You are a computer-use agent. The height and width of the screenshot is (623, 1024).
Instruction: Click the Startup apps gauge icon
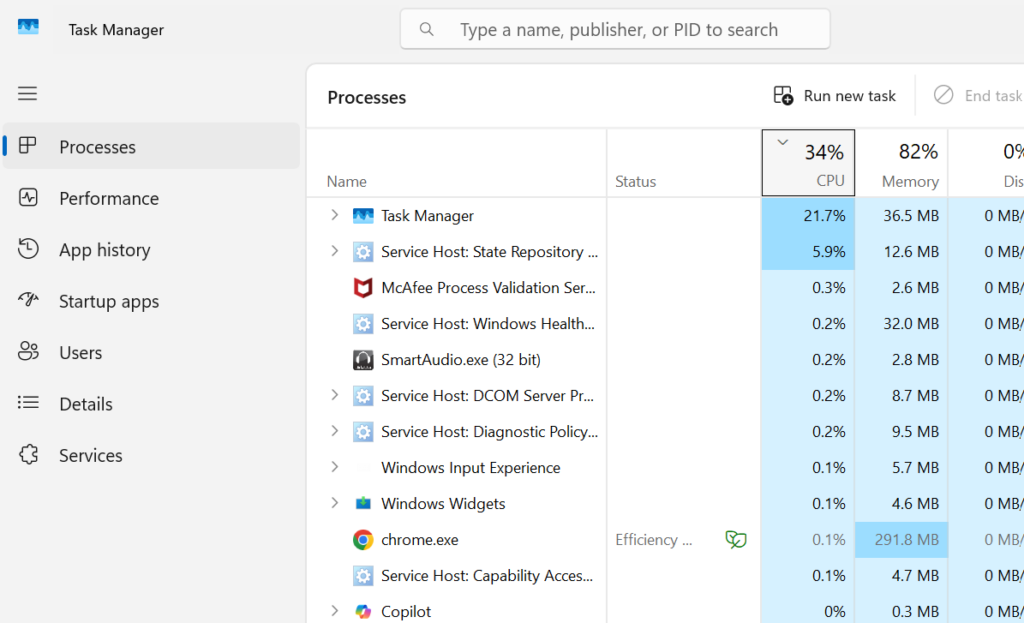coord(28,300)
